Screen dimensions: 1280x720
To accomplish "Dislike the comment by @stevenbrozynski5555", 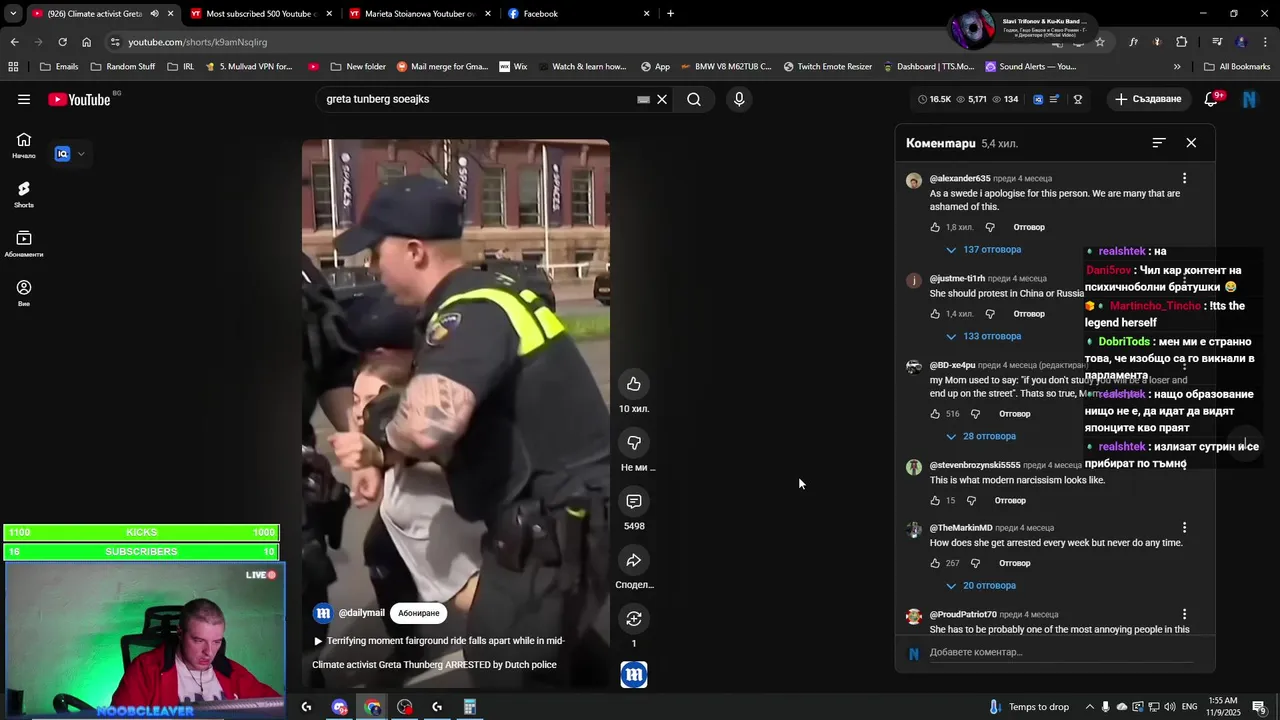I will 971,501.
